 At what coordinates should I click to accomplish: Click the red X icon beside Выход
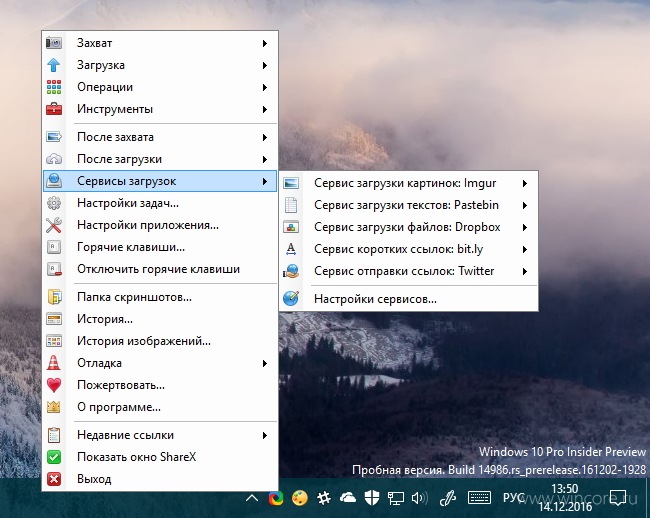[54, 479]
